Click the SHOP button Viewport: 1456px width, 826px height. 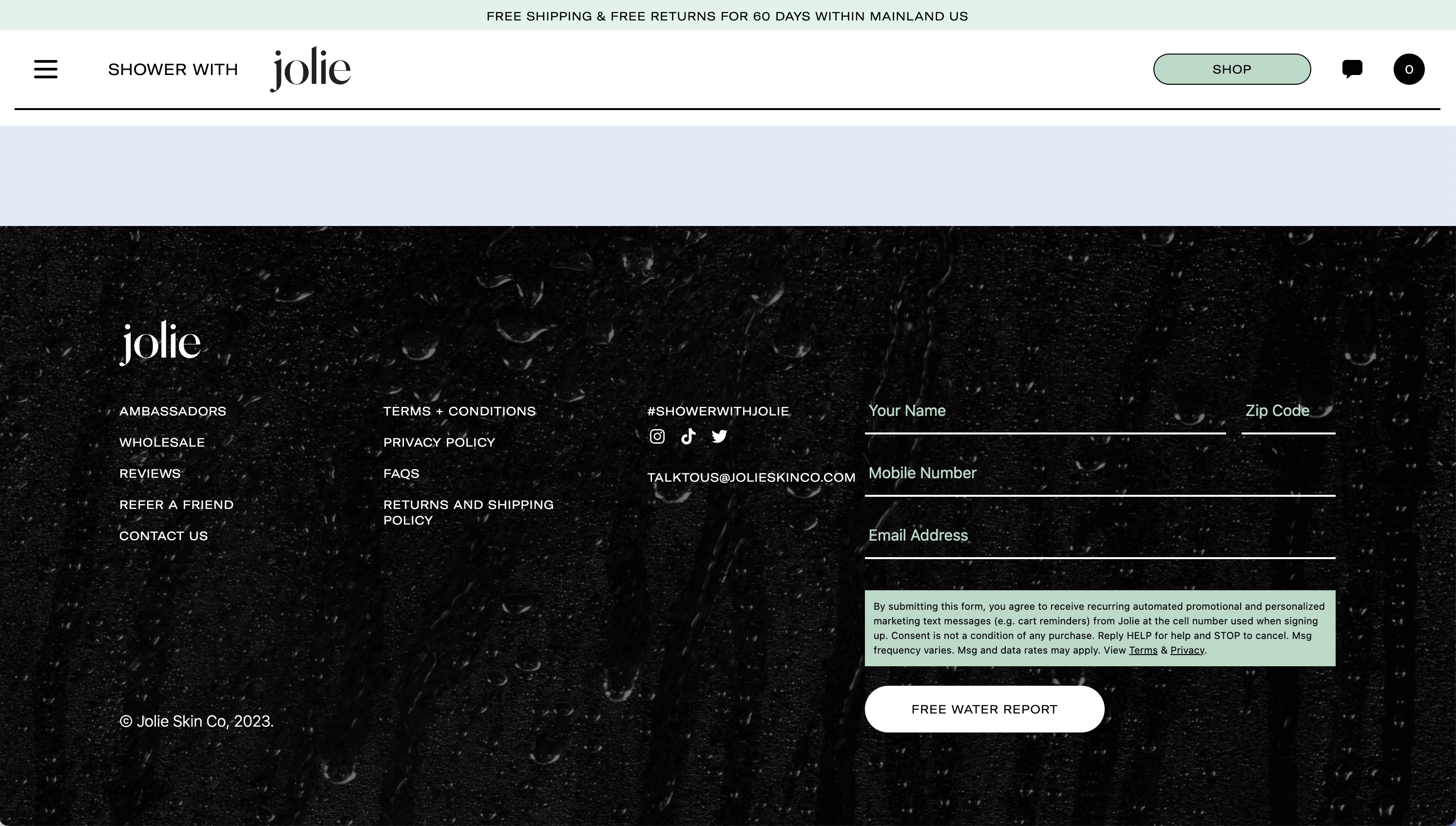pyautogui.click(x=1232, y=69)
